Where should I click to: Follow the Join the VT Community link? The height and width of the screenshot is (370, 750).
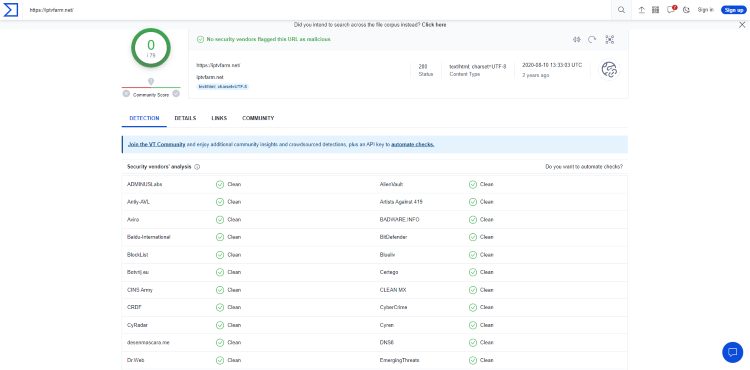156,144
